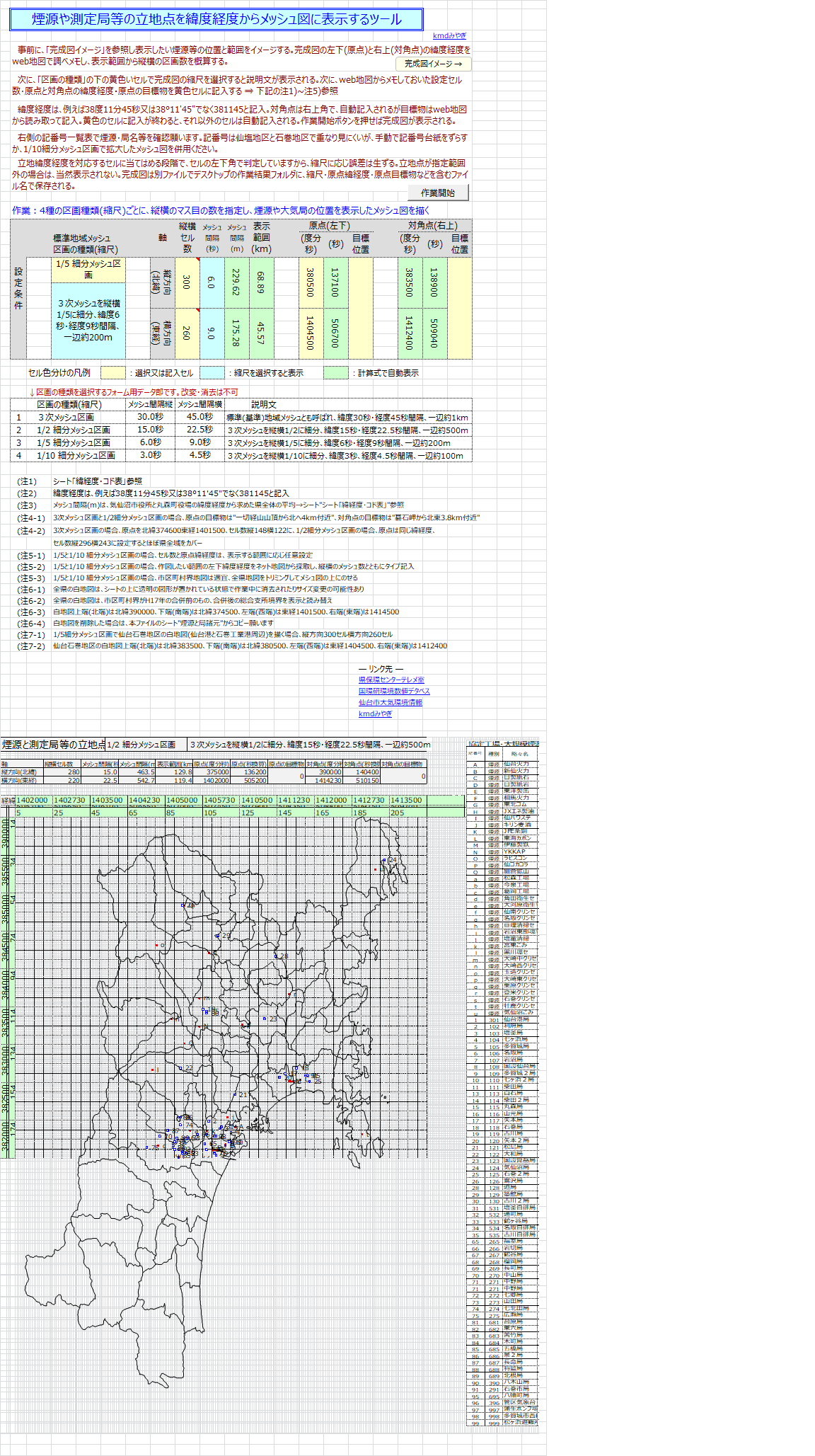Image resolution: width=815 pixels, height=1456 pixels.
Task: Select the green cell showing 175.28
Action: coord(236,333)
